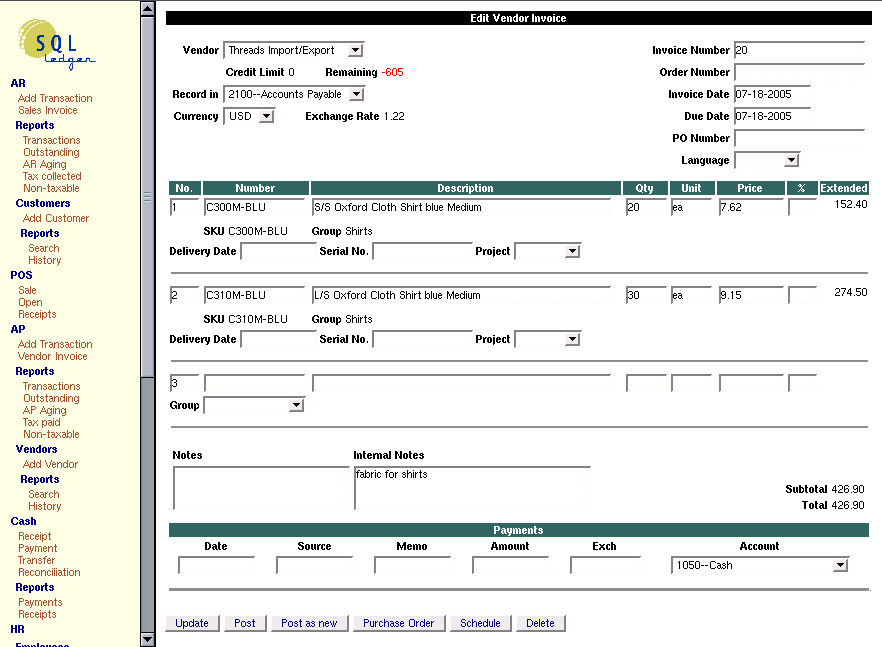This screenshot has width=882, height=647.
Task: Click the Schedule button
Action: [480, 623]
